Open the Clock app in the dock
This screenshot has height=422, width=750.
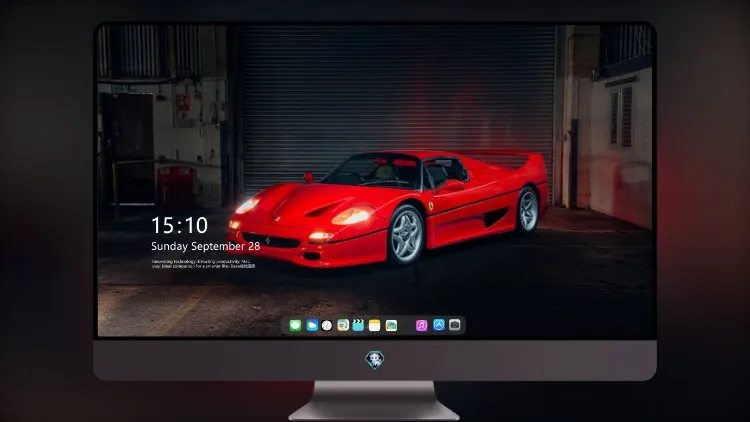327,325
